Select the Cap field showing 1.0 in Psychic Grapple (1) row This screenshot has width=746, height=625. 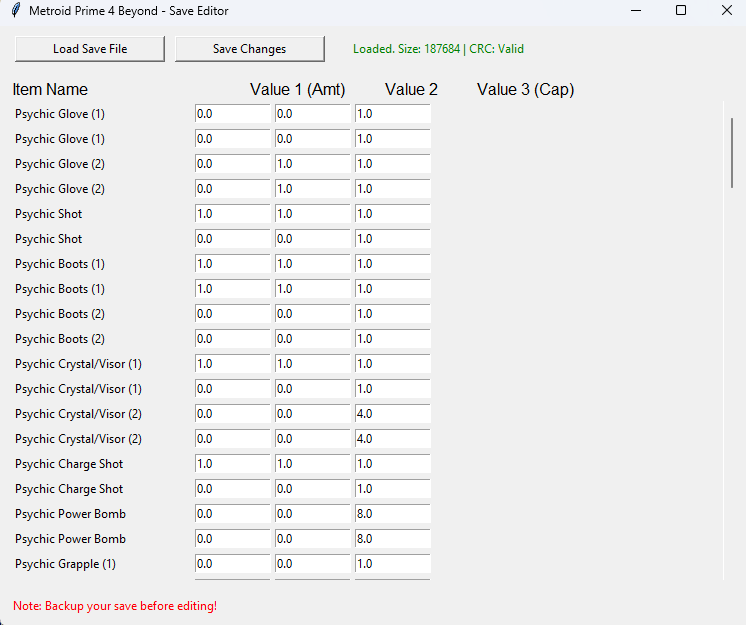[x=393, y=564]
